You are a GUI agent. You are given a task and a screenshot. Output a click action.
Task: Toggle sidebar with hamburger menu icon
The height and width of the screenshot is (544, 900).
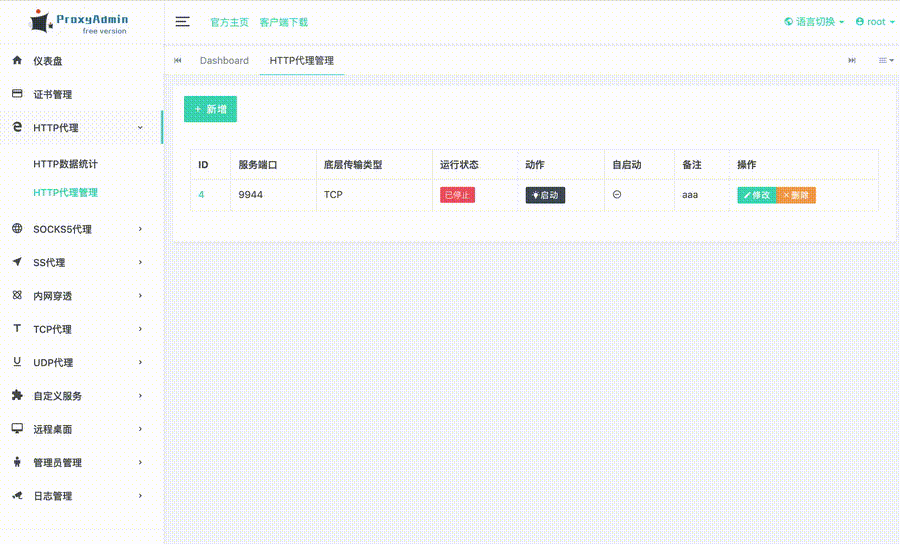[183, 22]
